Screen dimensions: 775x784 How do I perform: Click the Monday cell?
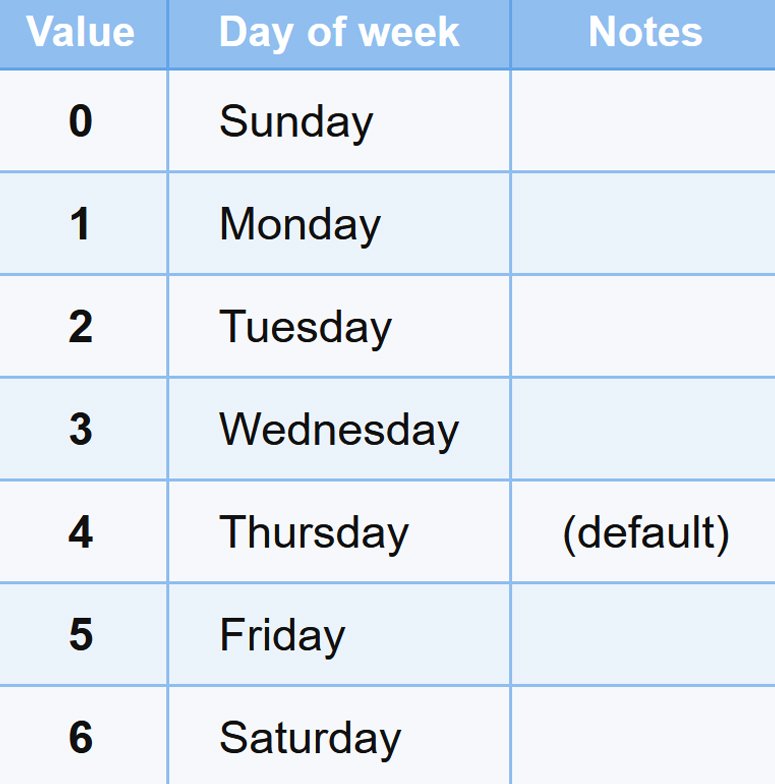[300, 224]
